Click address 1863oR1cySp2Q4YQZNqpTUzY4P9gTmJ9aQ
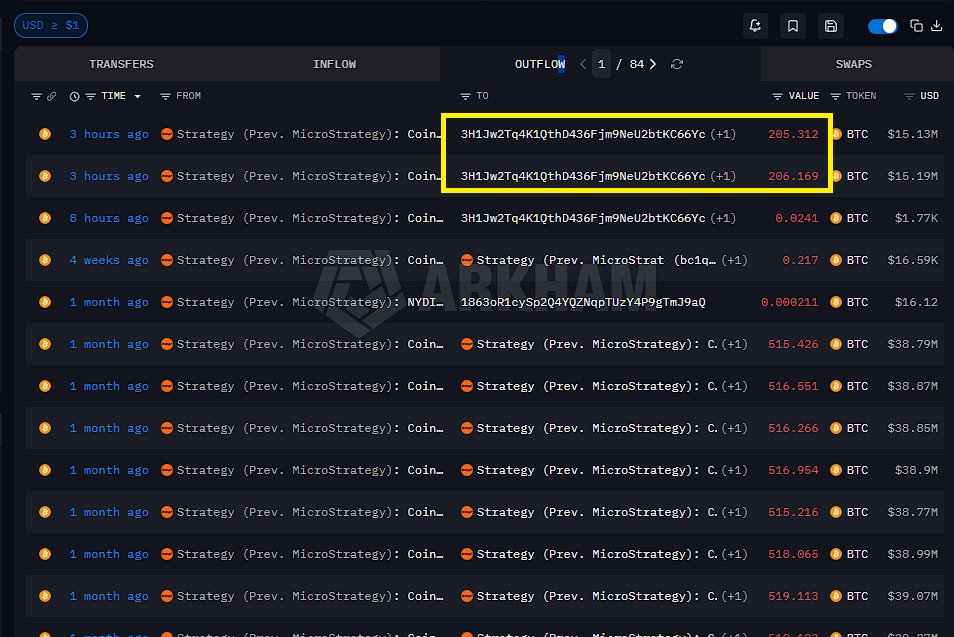The image size is (954, 637). pos(583,302)
